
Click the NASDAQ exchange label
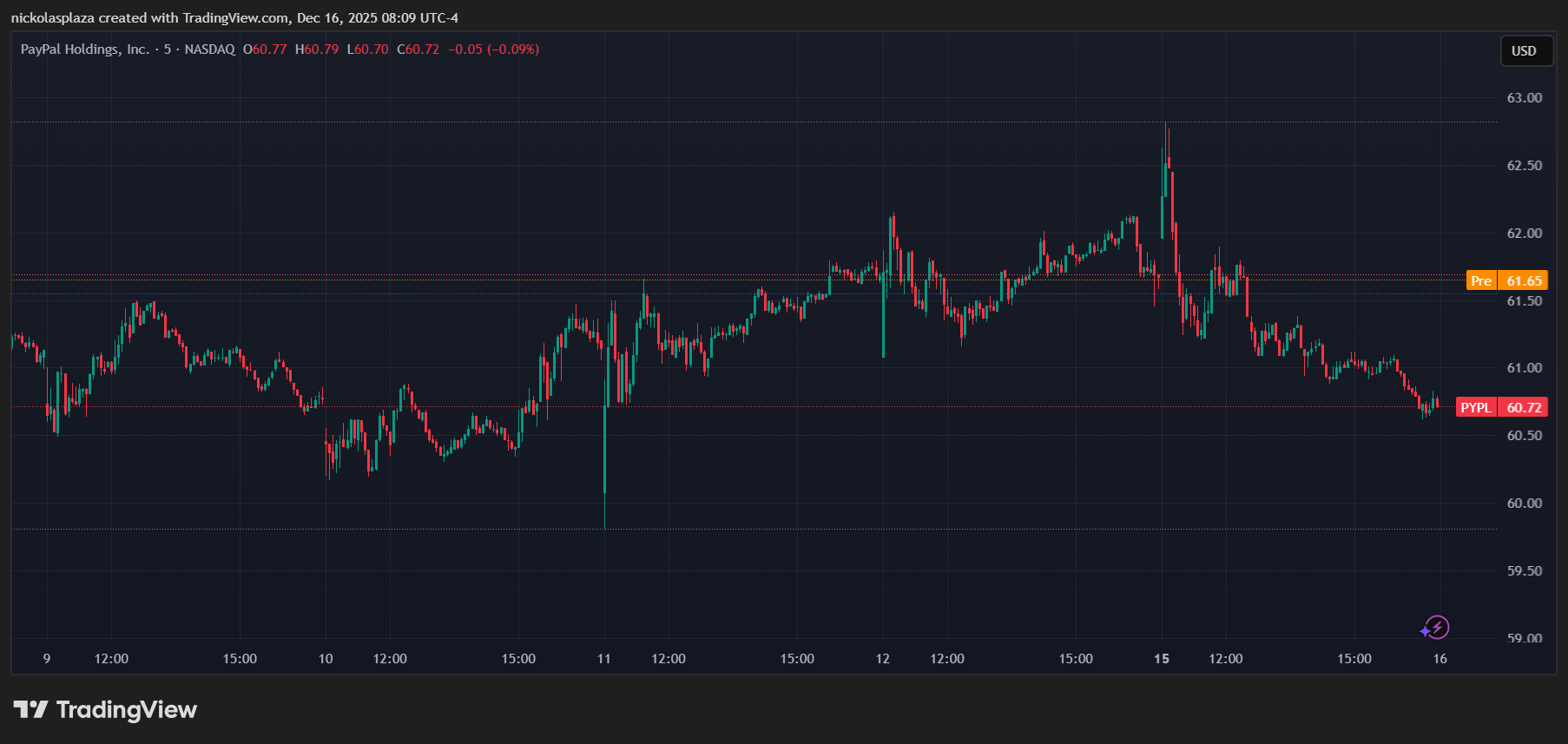pyautogui.click(x=209, y=49)
